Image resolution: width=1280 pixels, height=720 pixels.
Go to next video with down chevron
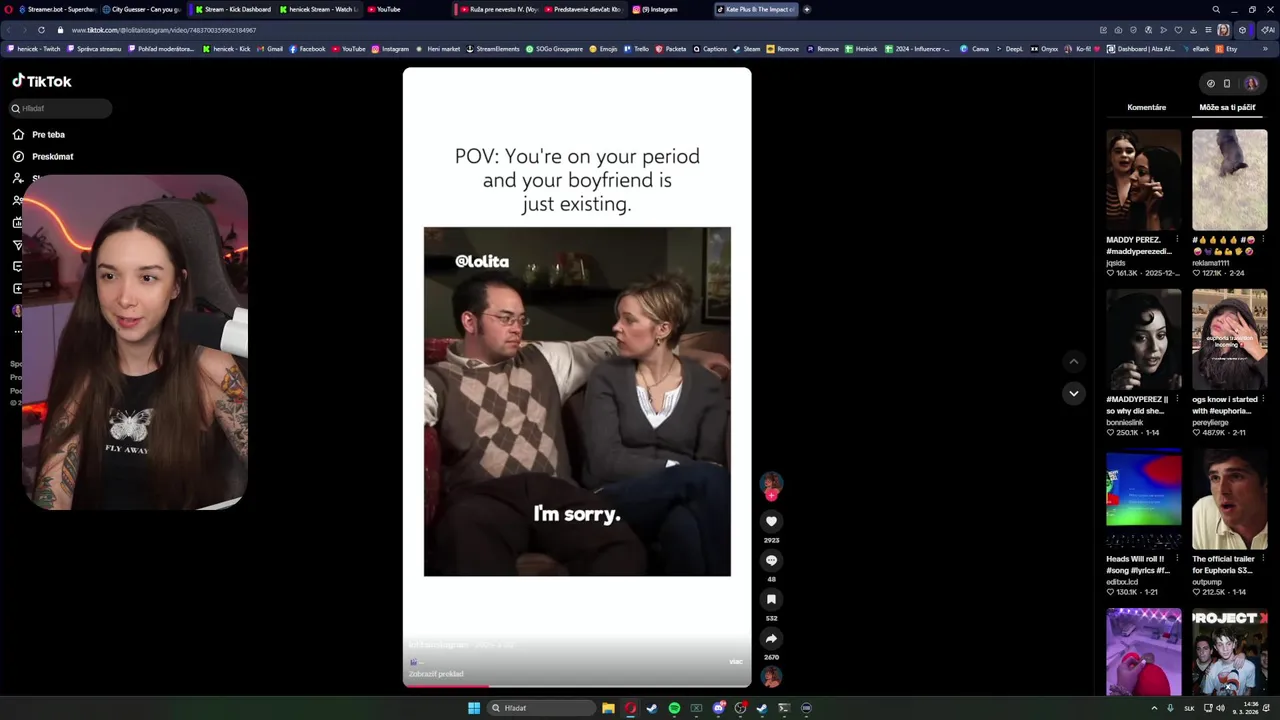(1073, 393)
